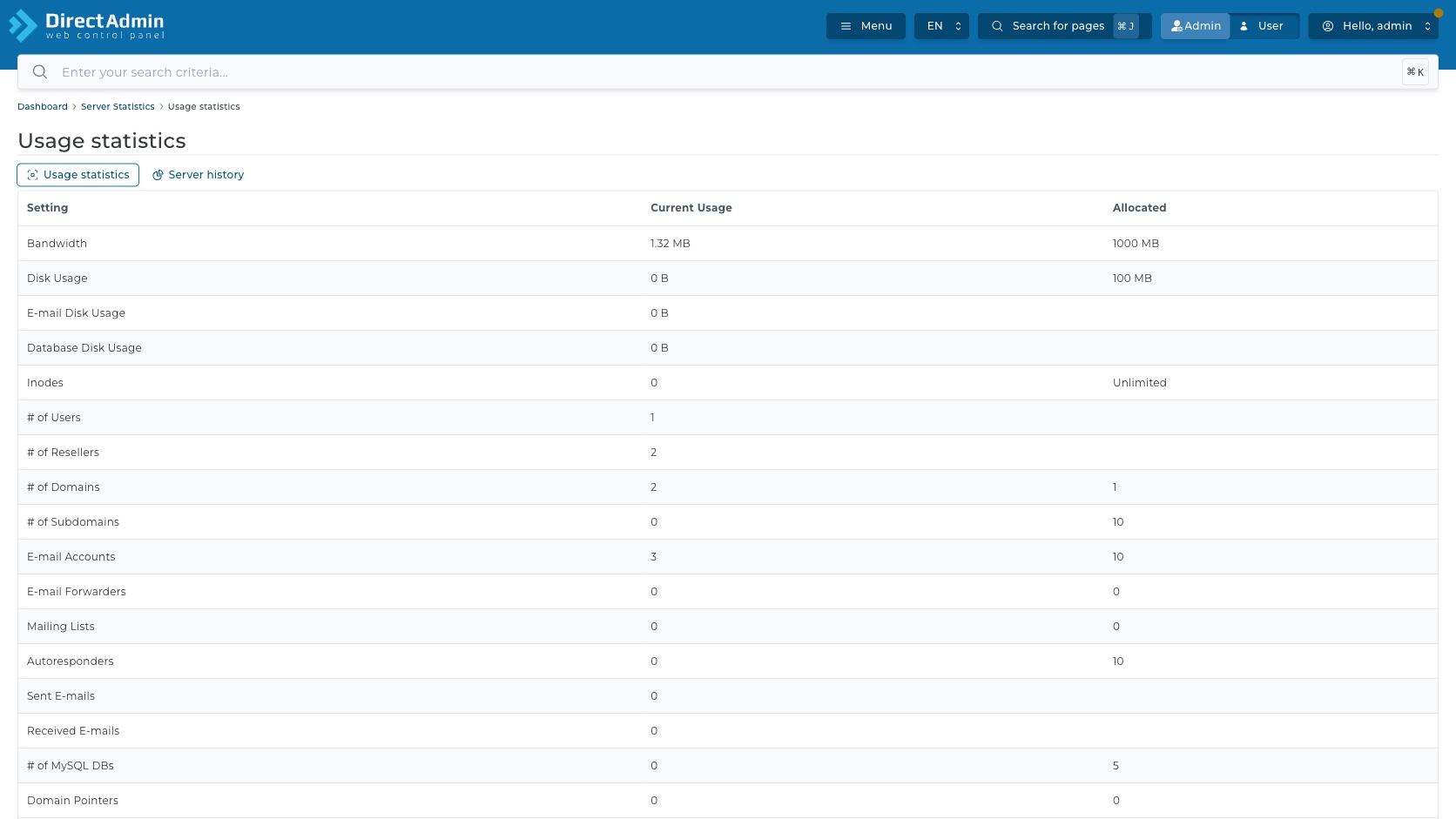The height and width of the screenshot is (819, 1456).
Task: Click the # of Domains label
Action: 64,487
